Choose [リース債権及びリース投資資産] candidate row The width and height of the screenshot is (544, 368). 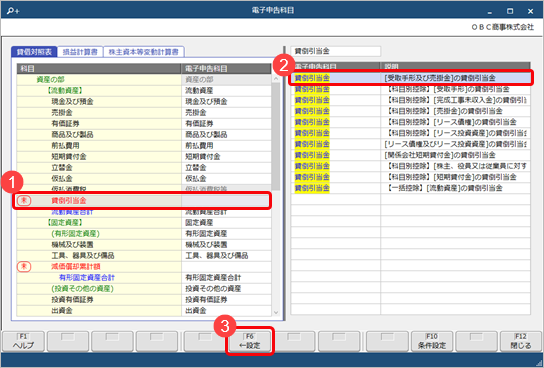[410, 144]
